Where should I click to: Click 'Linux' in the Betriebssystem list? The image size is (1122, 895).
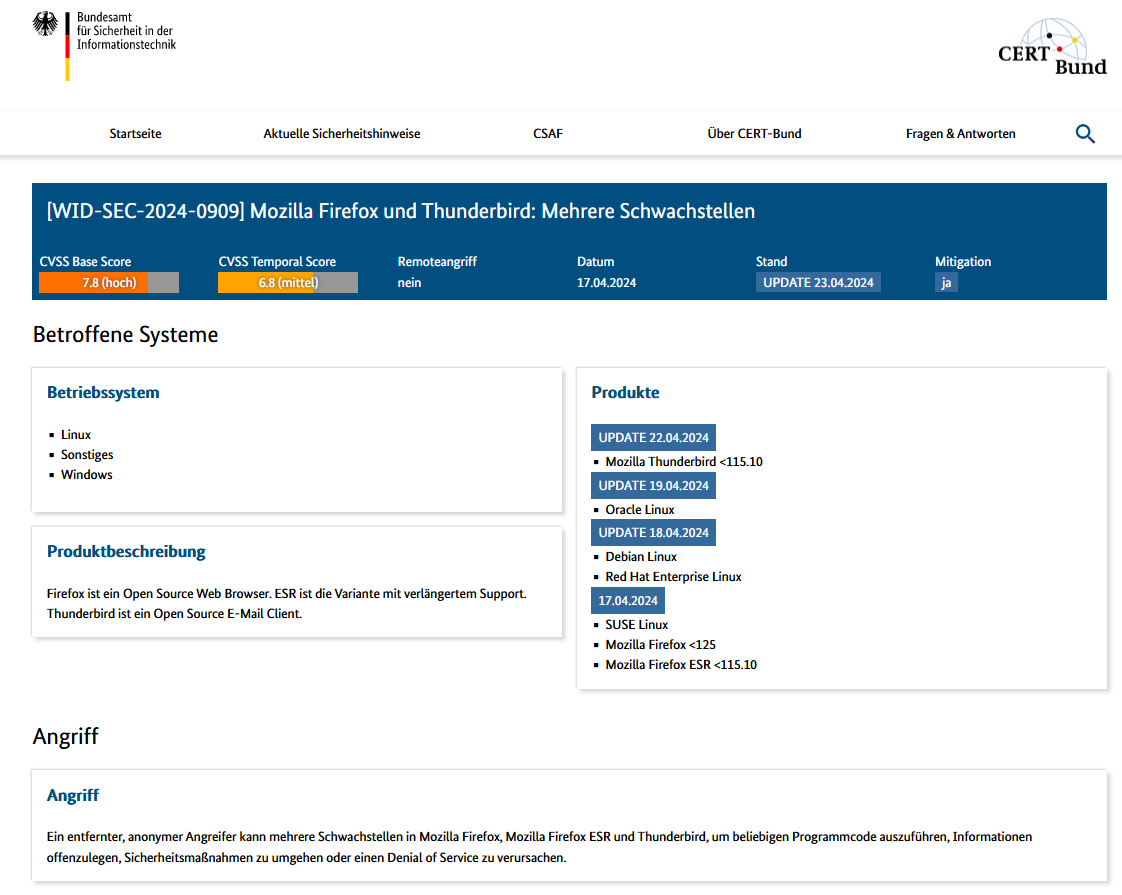click(x=76, y=435)
